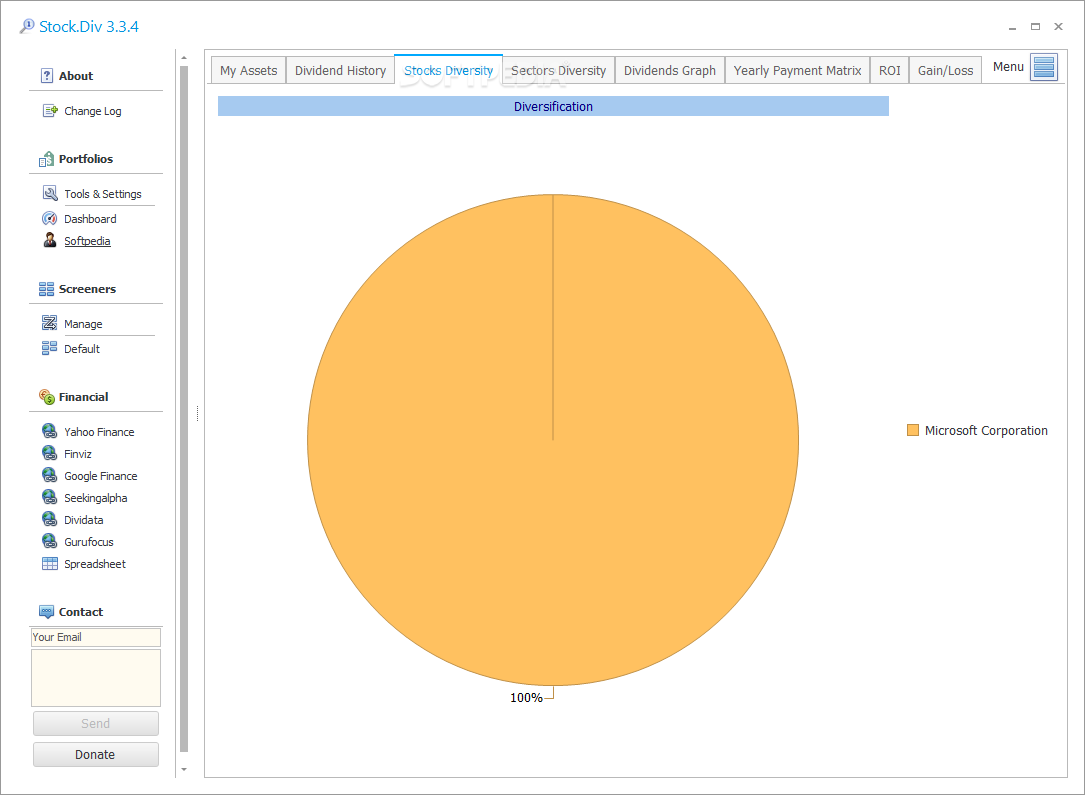Click the Tools & Settings magnifier icon

pyautogui.click(x=50, y=193)
